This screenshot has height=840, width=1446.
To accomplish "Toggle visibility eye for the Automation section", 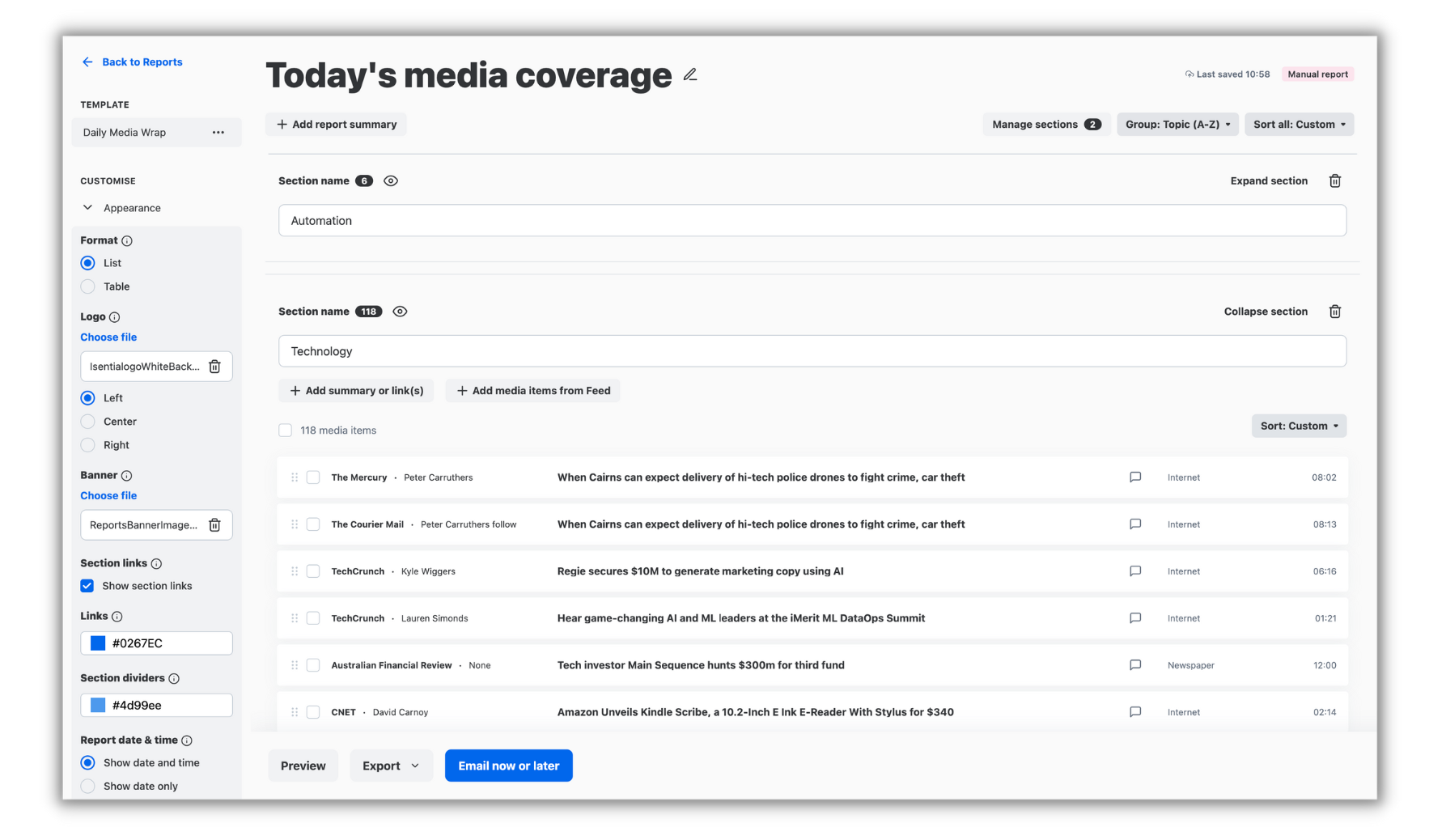I will click(x=391, y=181).
